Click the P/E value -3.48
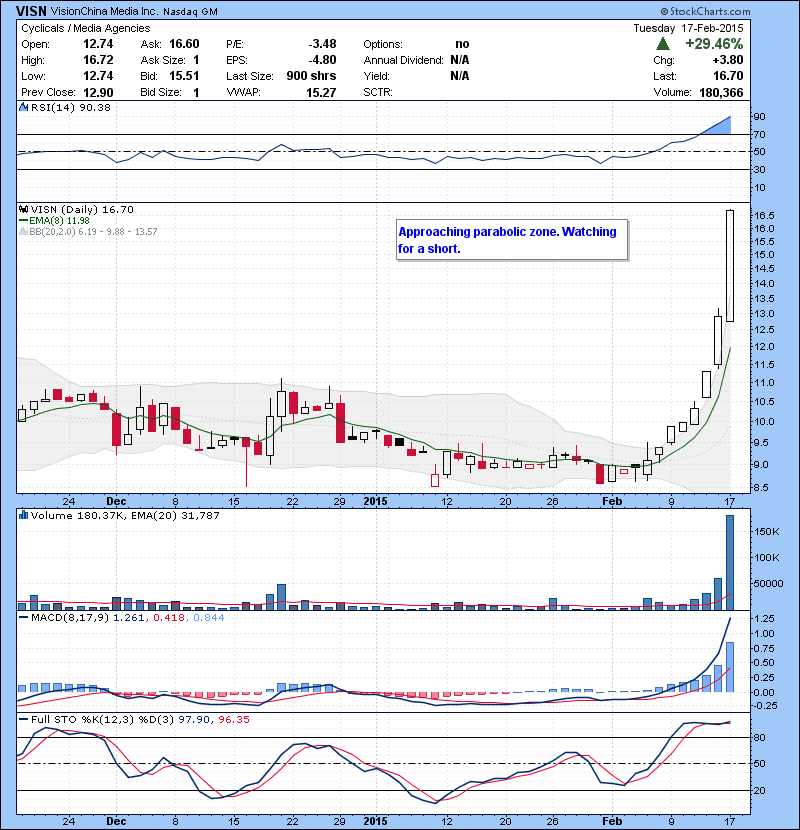The width and height of the screenshot is (800, 830). pyautogui.click(x=322, y=44)
